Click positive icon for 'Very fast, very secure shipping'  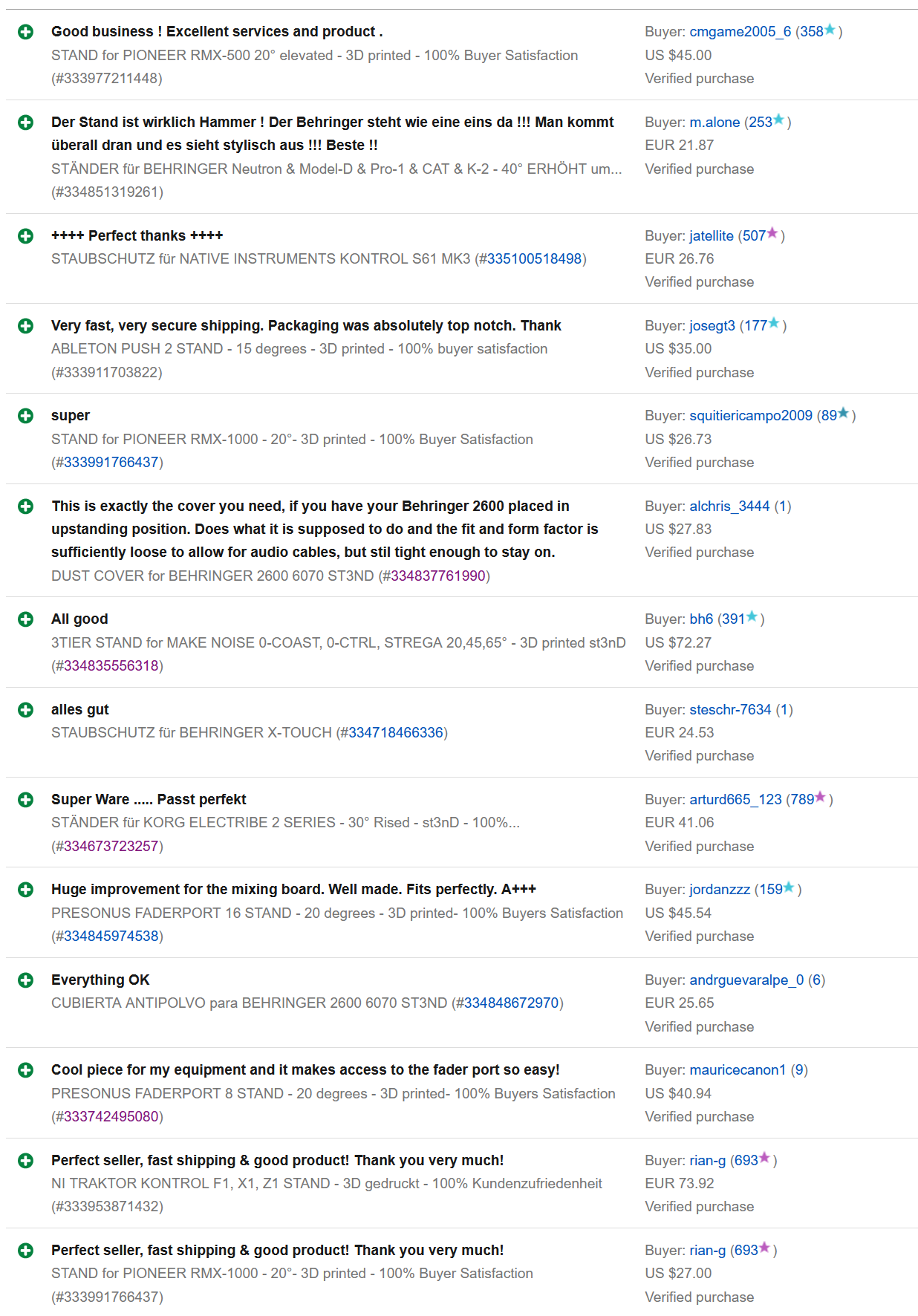point(25,326)
